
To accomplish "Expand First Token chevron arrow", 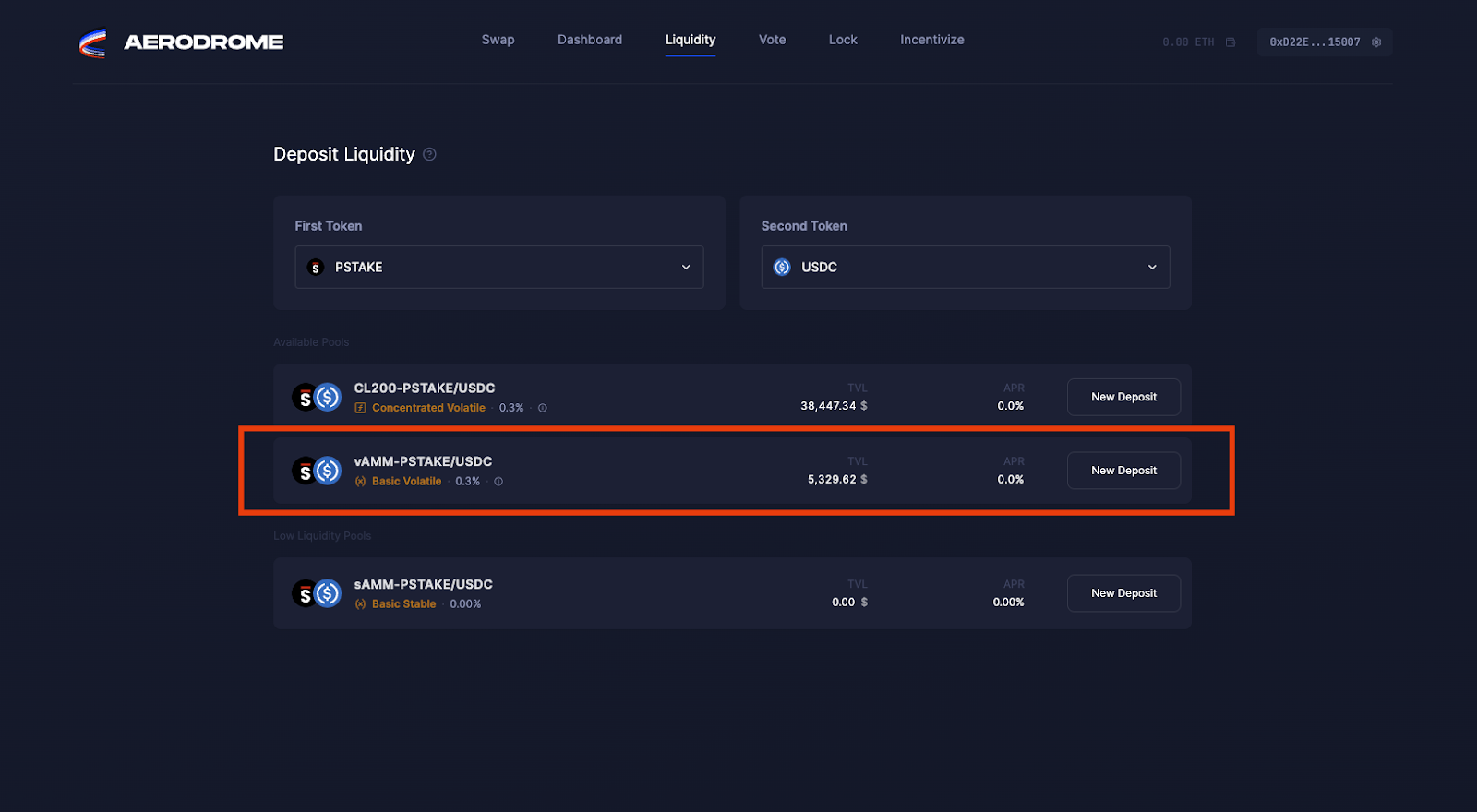I will (x=686, y=268).
